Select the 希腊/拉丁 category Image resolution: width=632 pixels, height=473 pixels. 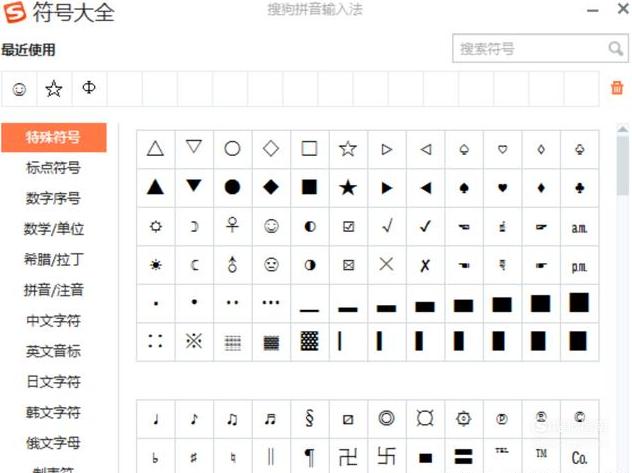pyautogui.click(x=54, y=259)
